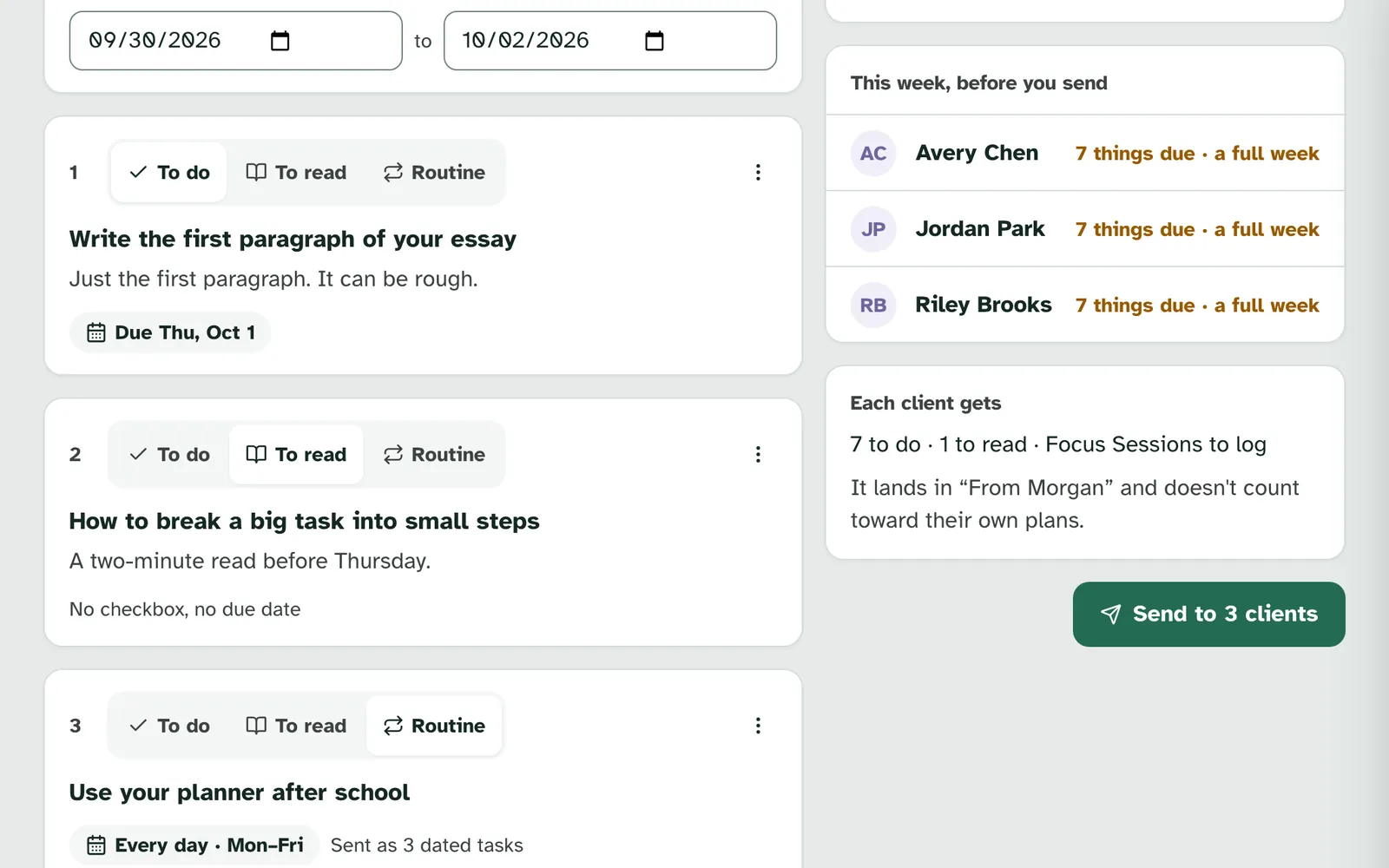
Task: Select To read type for item 2
Action: click(296, 455)
